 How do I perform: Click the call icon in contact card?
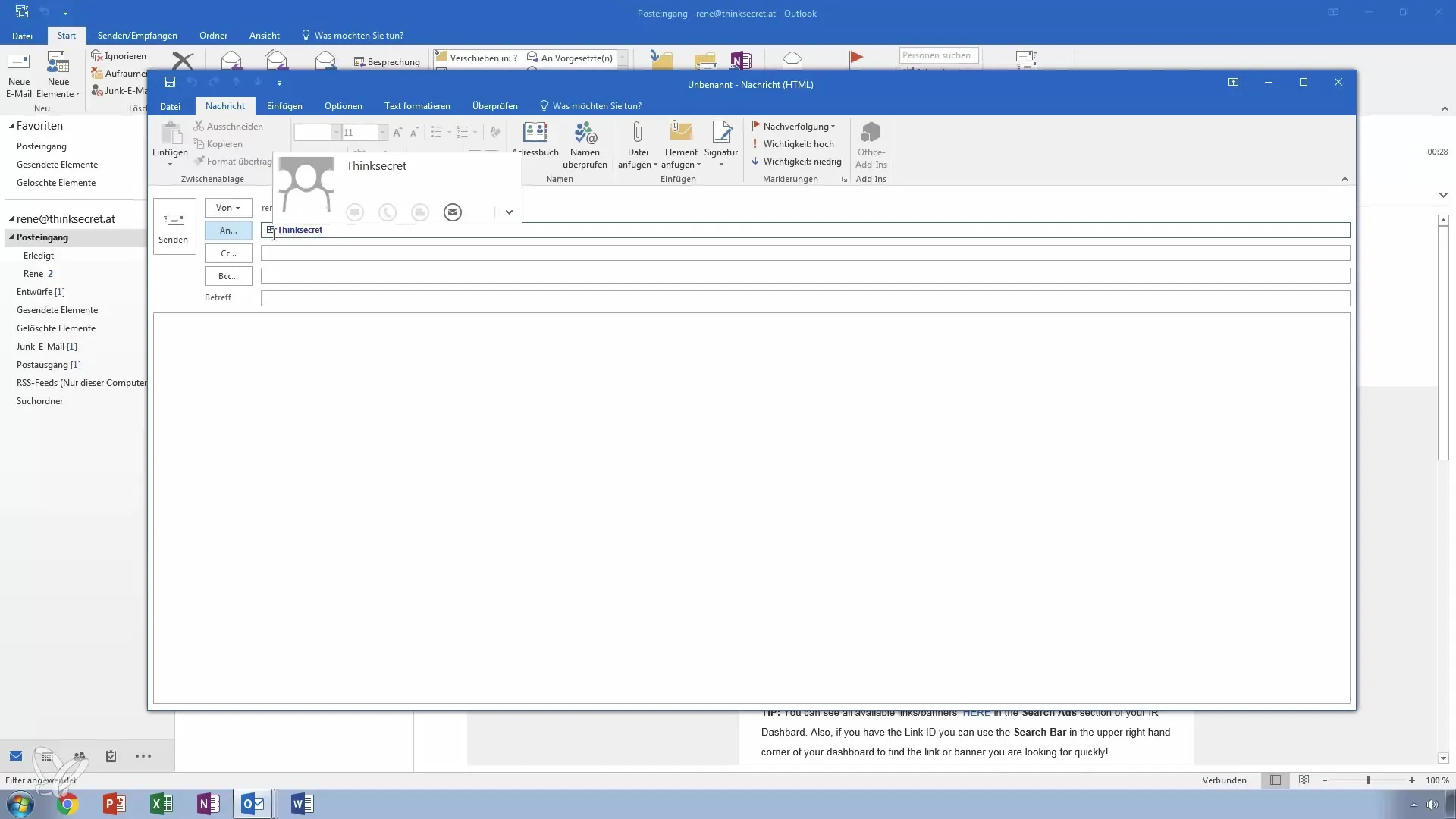click(388, 212)
